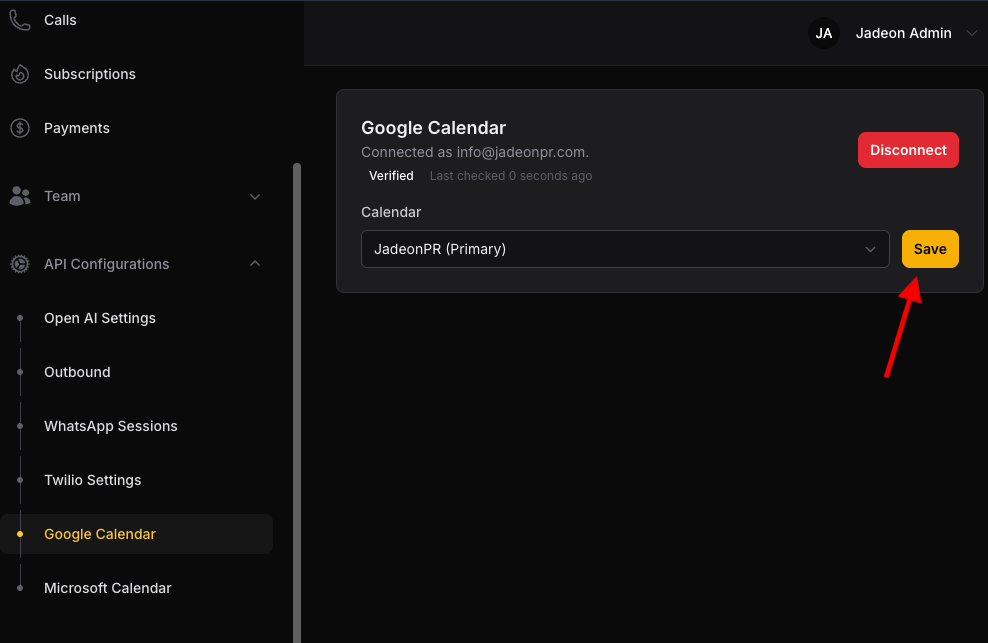Collapse the API Configurations chevron

click(255, 264)
